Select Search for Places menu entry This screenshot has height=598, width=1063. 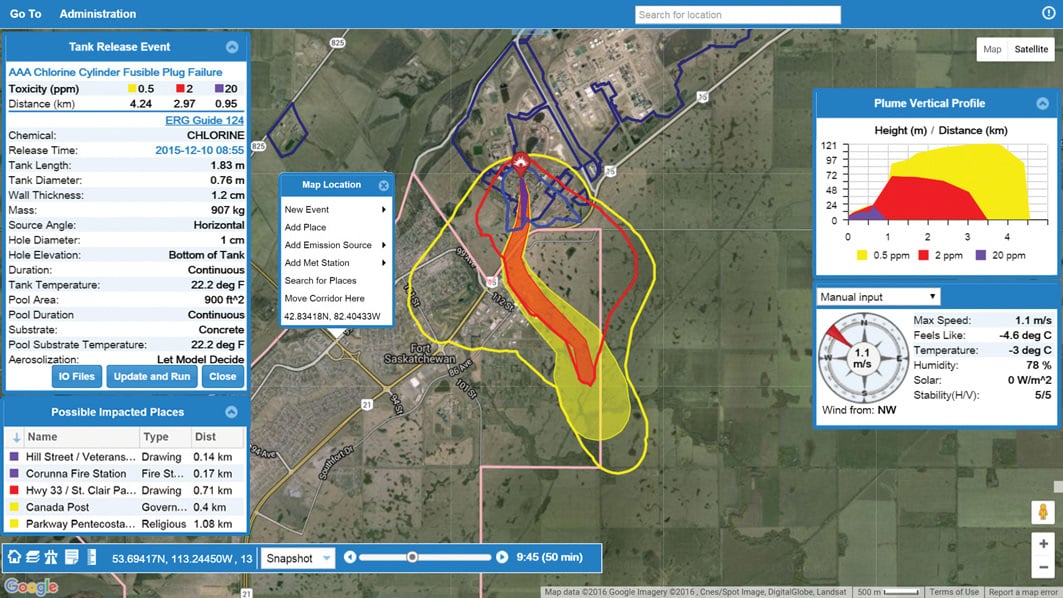[336, 280]
